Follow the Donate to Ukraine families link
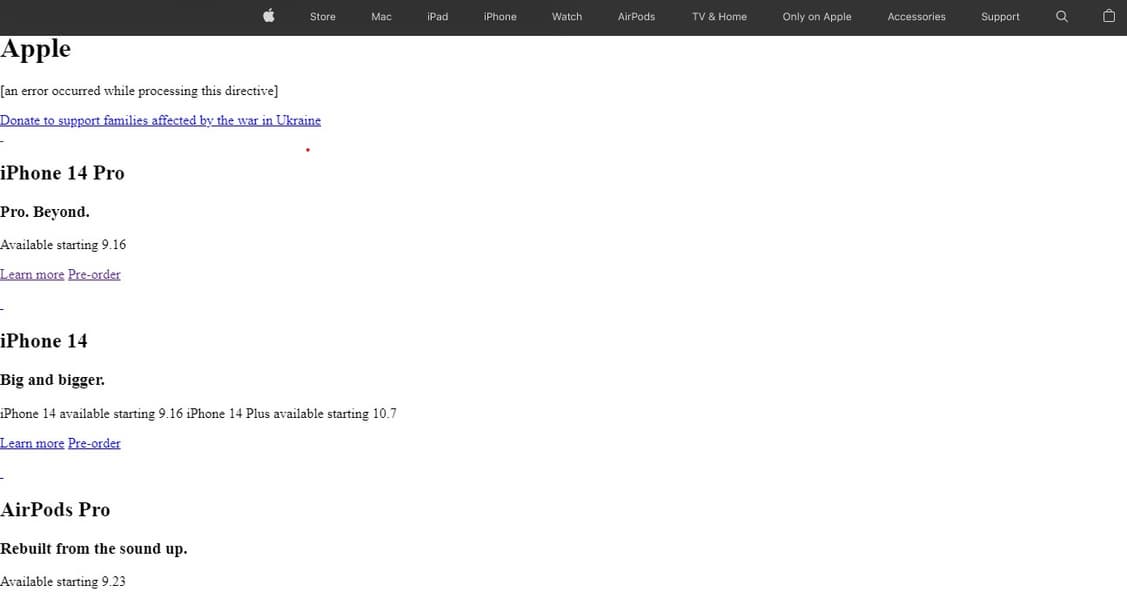Screen dimensions: 1127x600 coord(160,121)
